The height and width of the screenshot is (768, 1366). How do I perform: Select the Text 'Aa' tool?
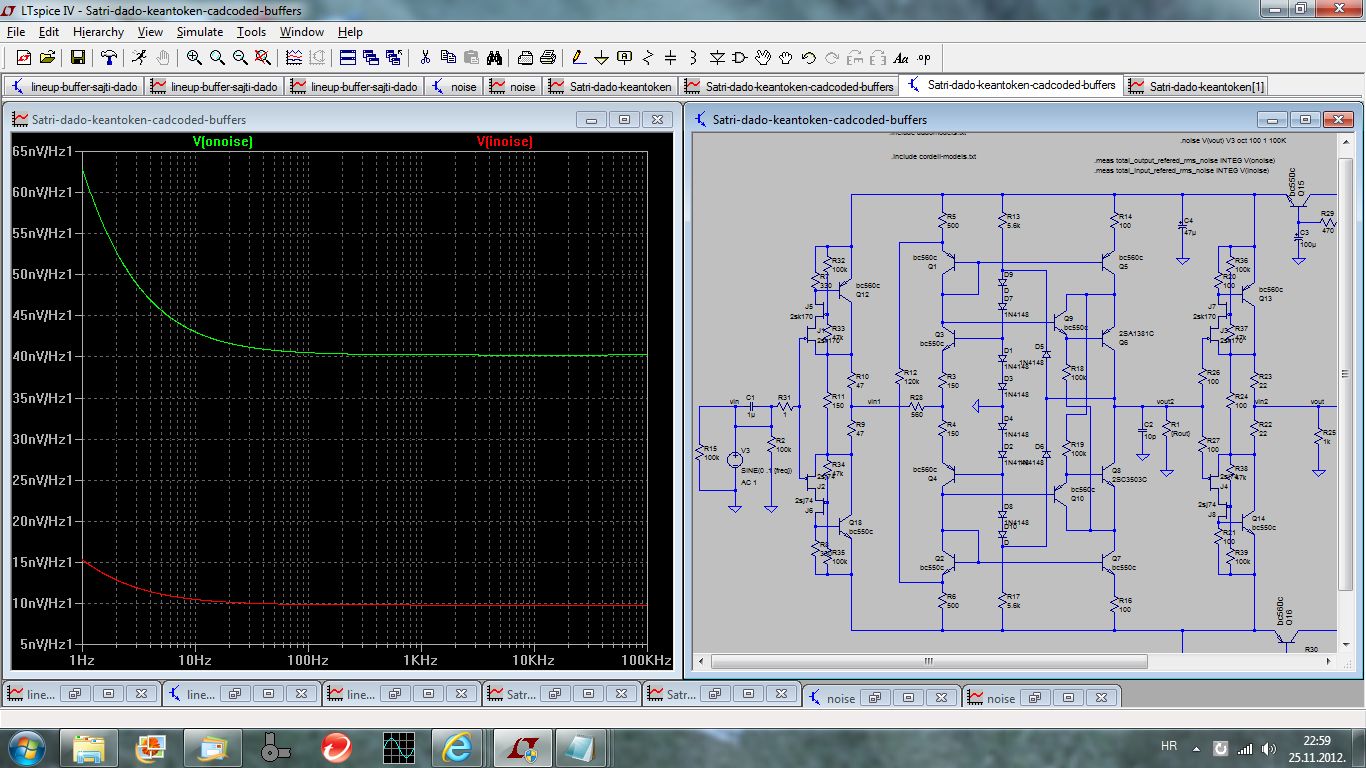coord(901,57)
